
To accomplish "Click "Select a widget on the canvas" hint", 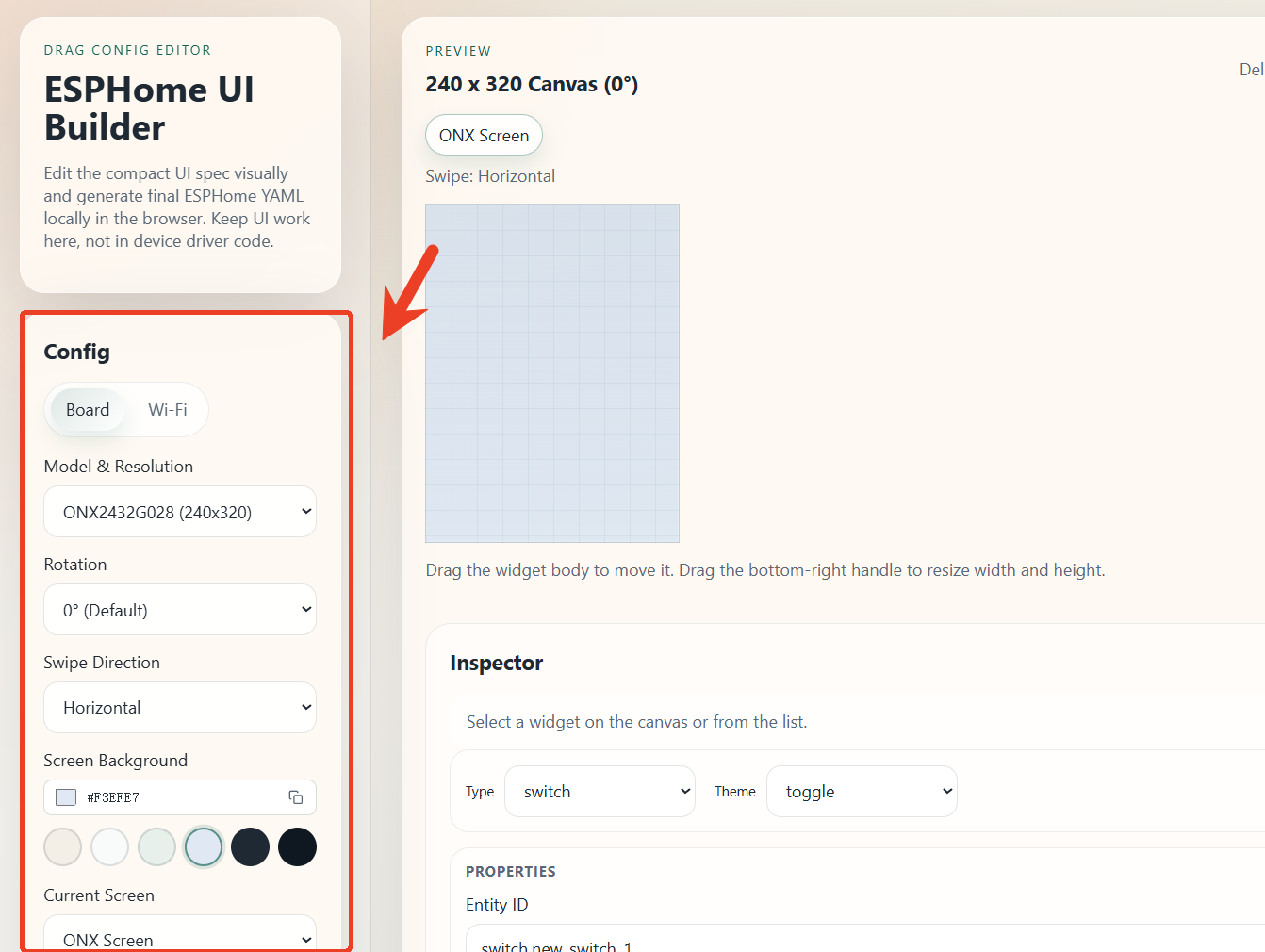I will [x=637, y=722].
